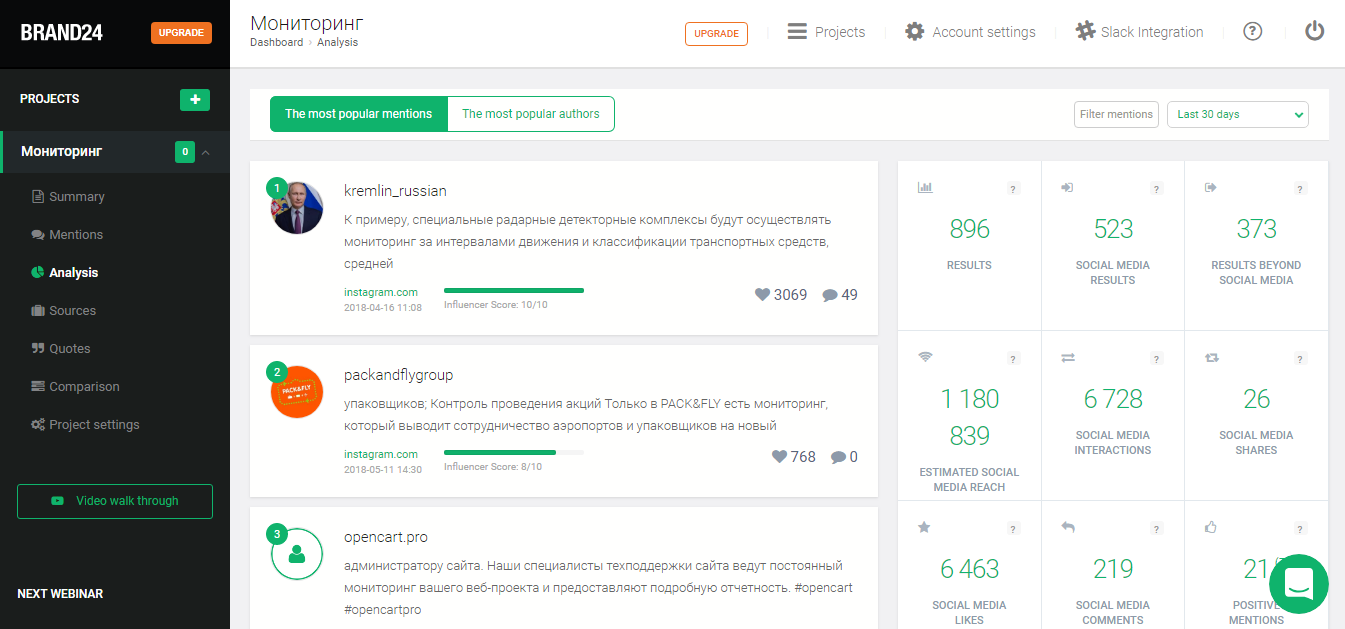Open instagram.com link under packandflygroup mention

pyautogui.click(x=381, y=454)
